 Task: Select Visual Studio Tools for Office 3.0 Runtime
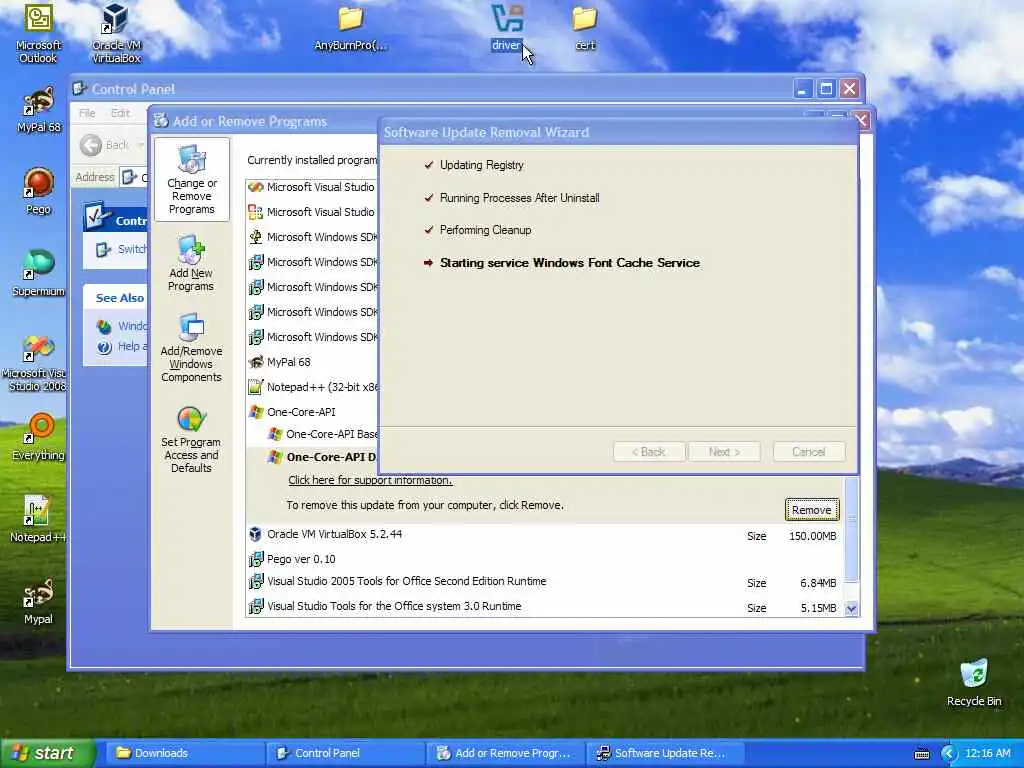(545, 607)
